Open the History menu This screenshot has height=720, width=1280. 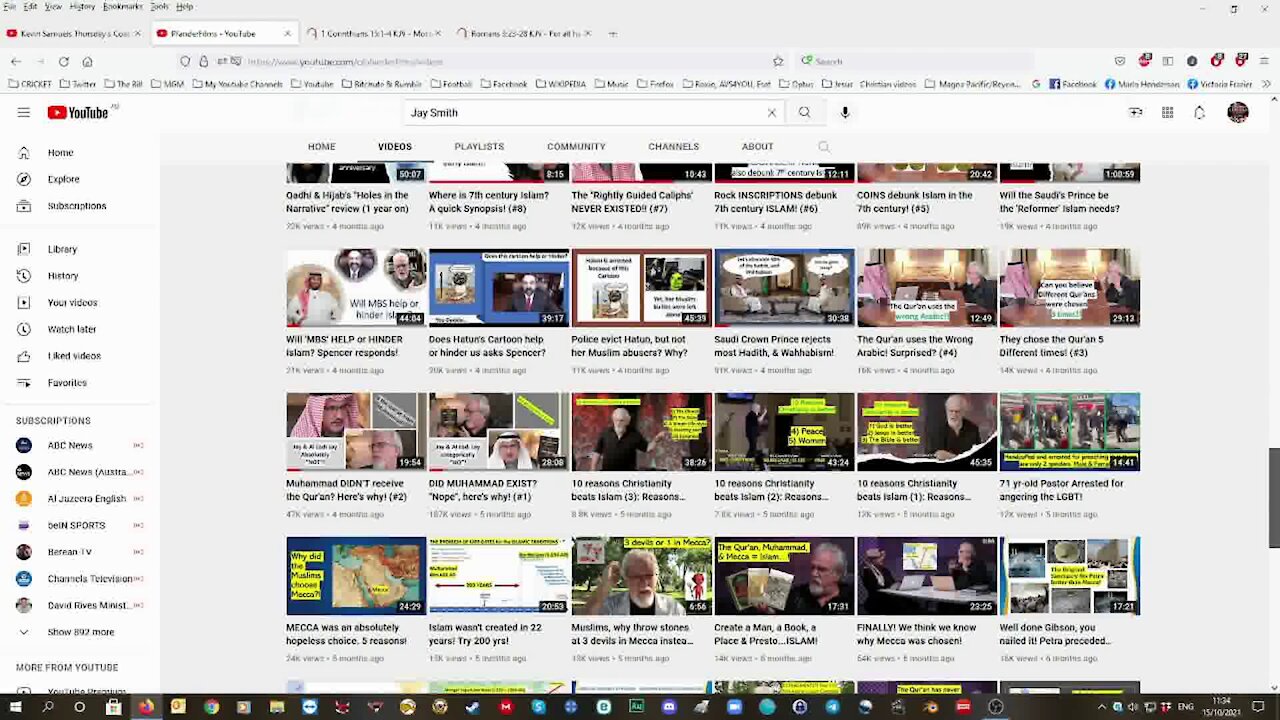click(x=82, y=6)
